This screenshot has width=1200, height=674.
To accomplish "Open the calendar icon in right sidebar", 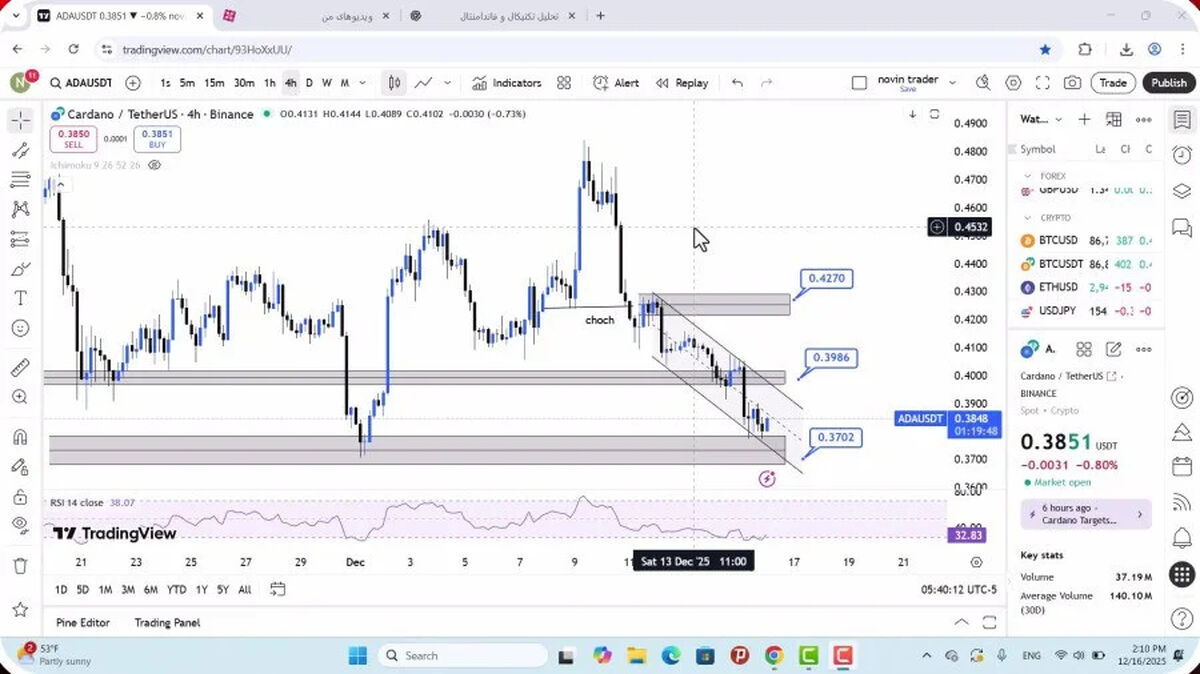I will pyautogui.click(x=1181, y=468).
